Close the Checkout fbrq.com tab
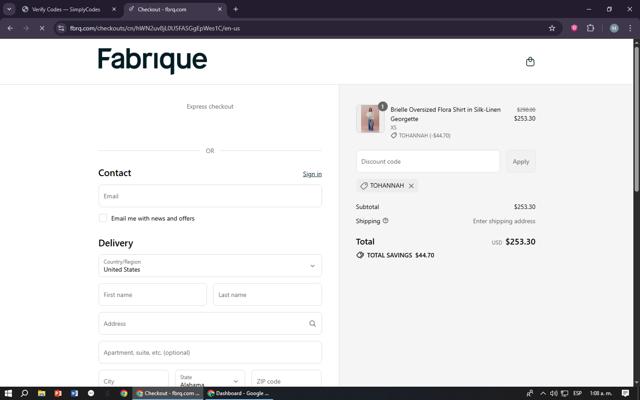 [220, 9]
